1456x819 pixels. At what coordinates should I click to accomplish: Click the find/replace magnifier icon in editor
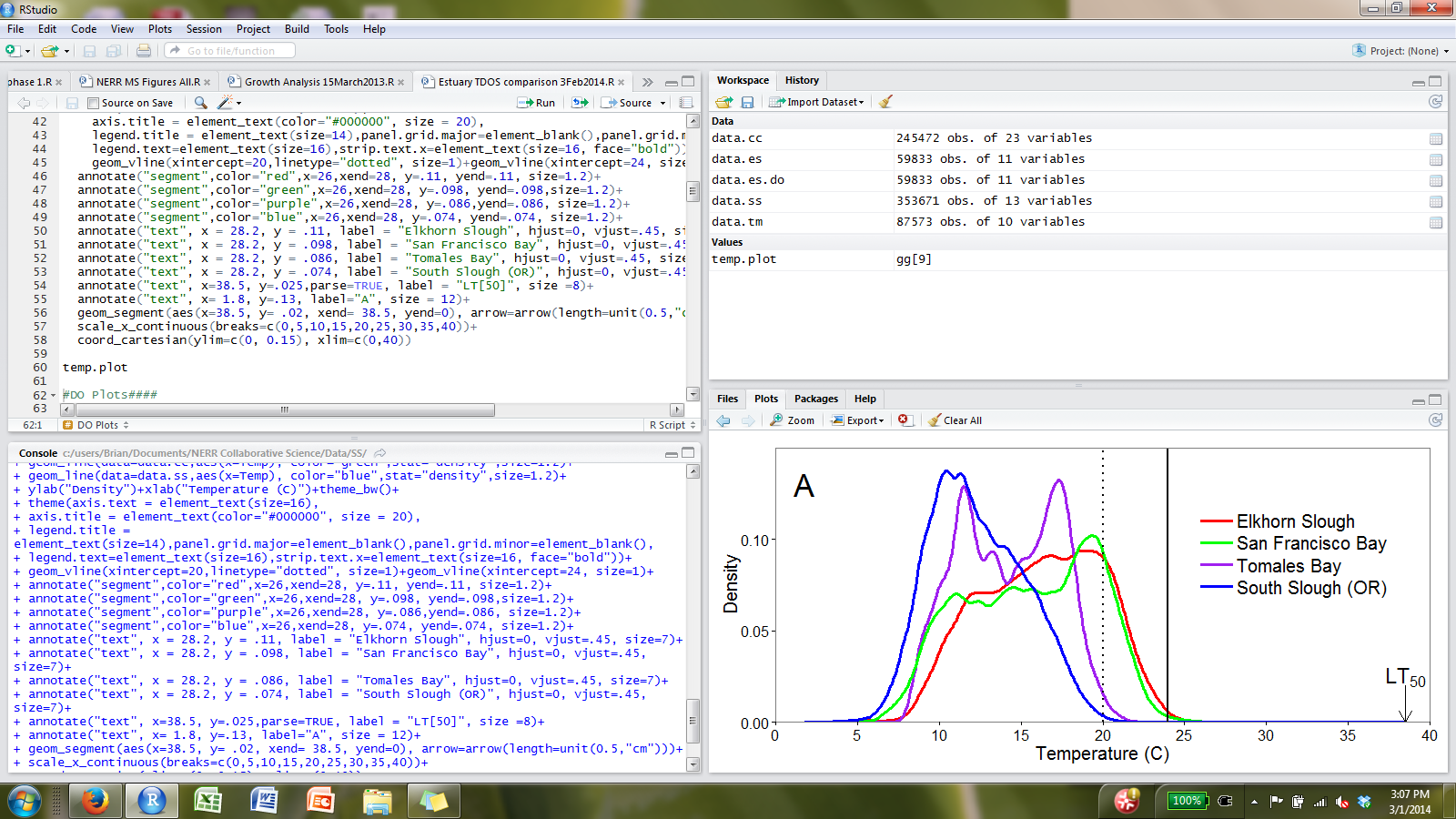click(x=200, y=103)
